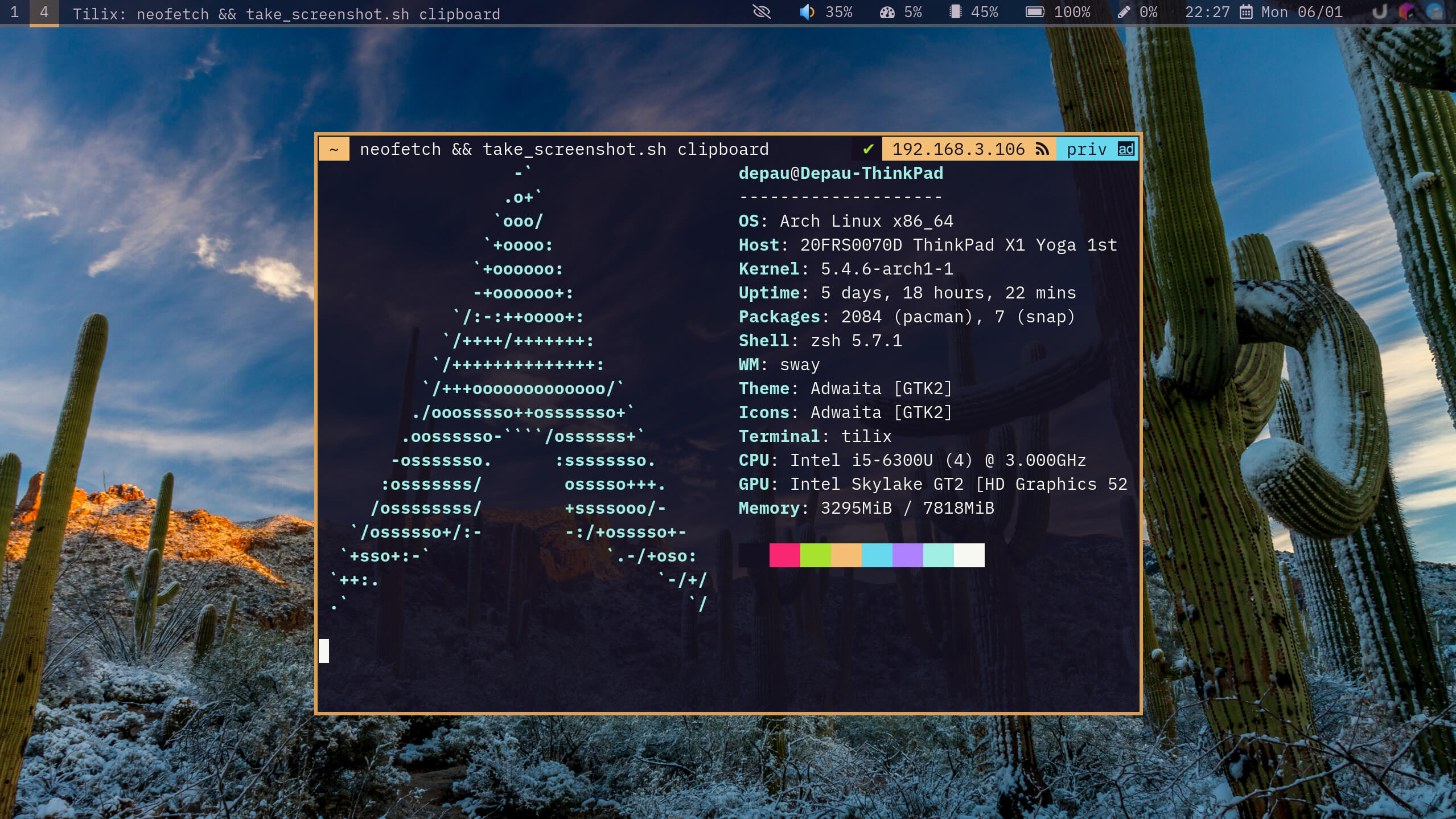Click the battery icon
This screenshot has width=1456, height=819.
pyautogui.click(x=1035, y=12)
